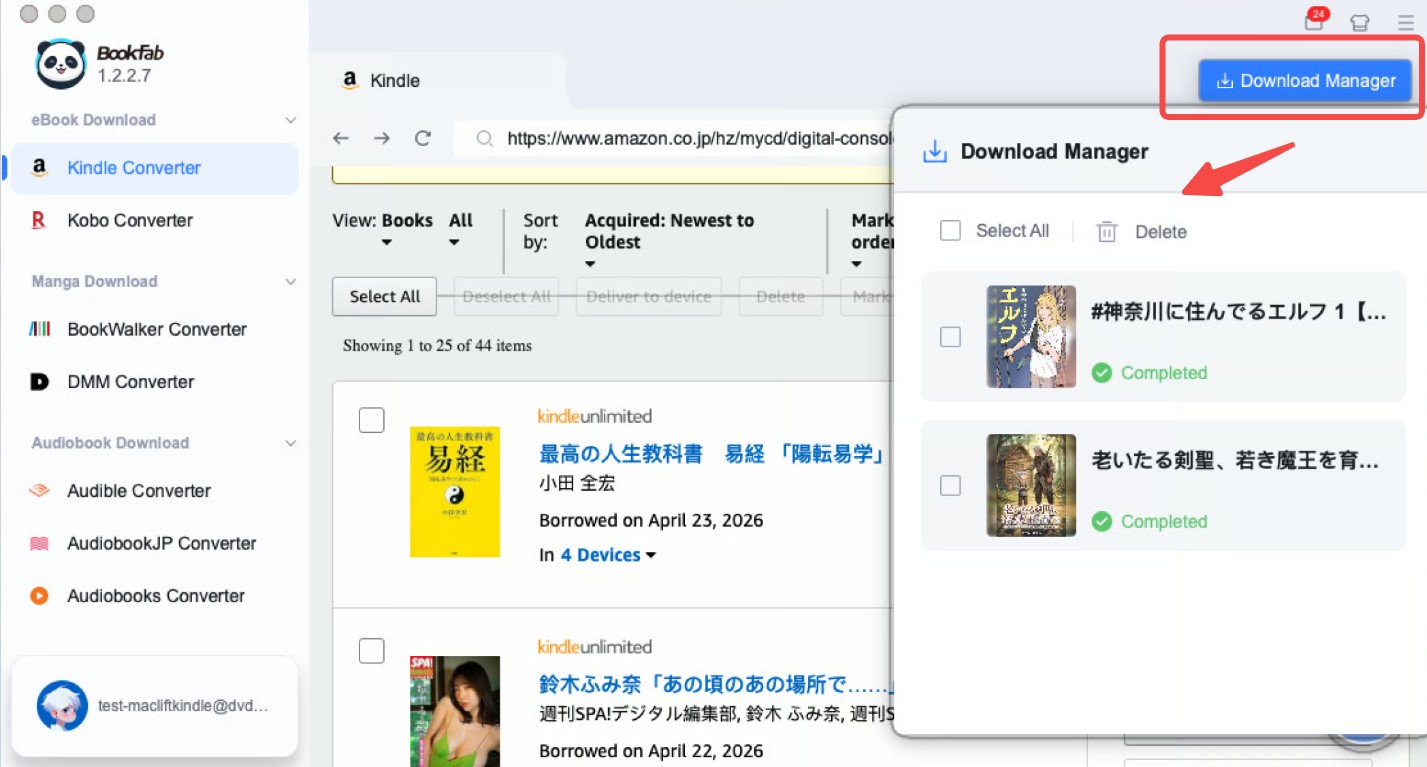Image resolution: width=1427 pixels, height=767 pixels.
Task: Click the search icon in the URL bar
Action: [x=485, y=139]
